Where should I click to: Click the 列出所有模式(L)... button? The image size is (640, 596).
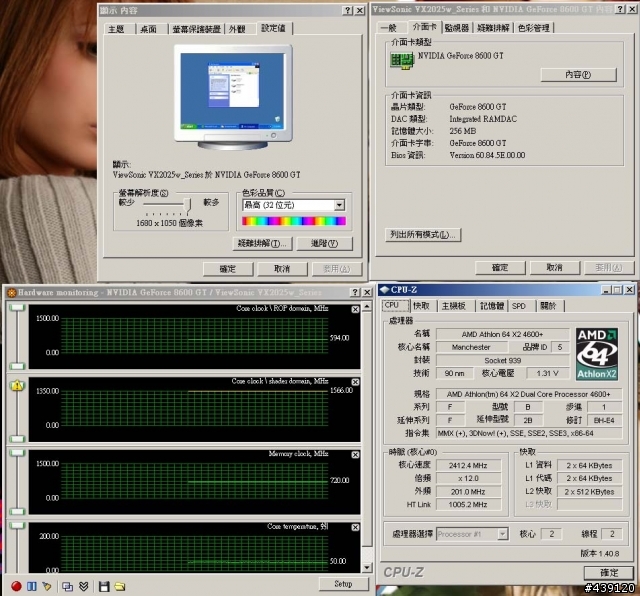point(423,235)
